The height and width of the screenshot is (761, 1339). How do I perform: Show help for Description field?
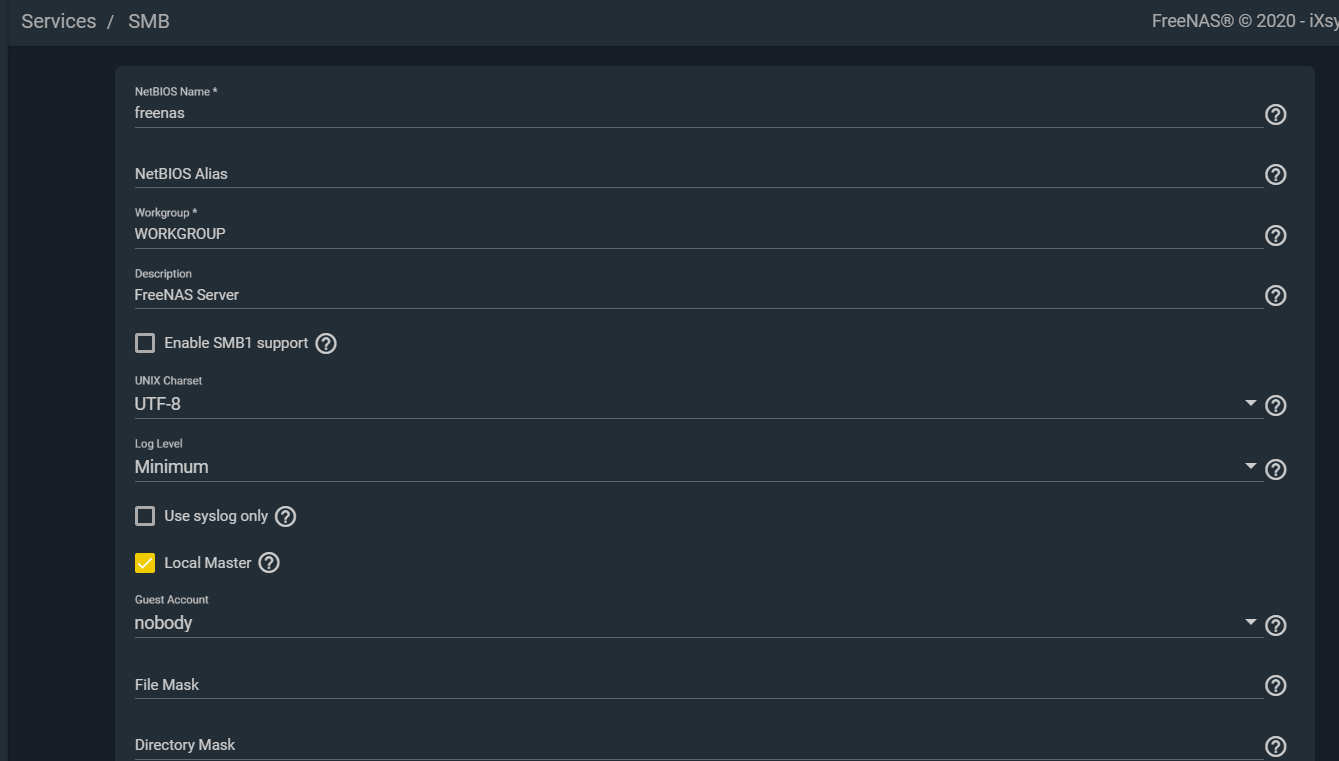pos(1275,296)
